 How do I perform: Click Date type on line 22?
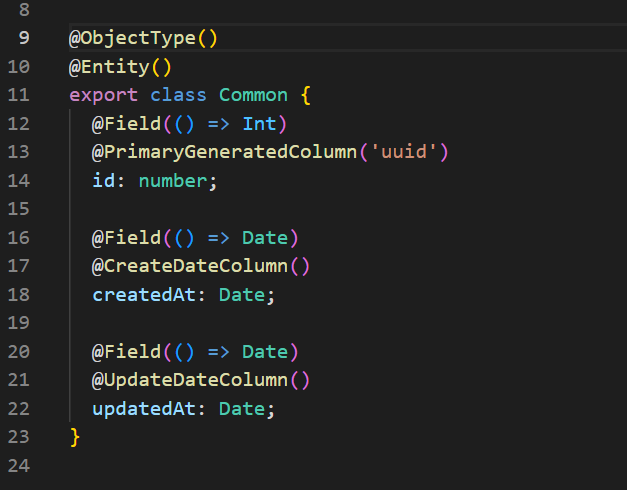point(242,409)
